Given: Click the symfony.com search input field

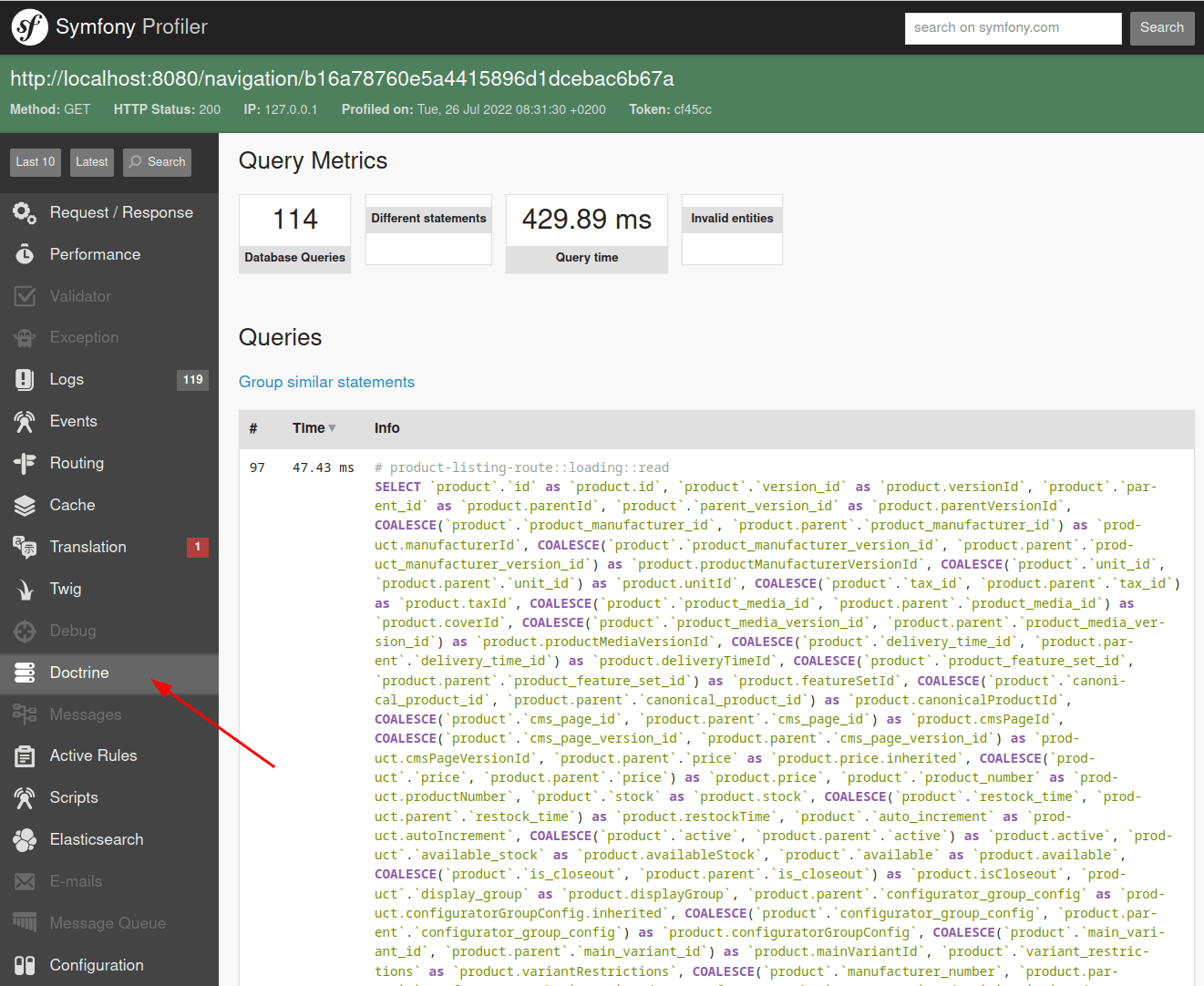Looking at the screenshot, I should [x=1013, y=28].
